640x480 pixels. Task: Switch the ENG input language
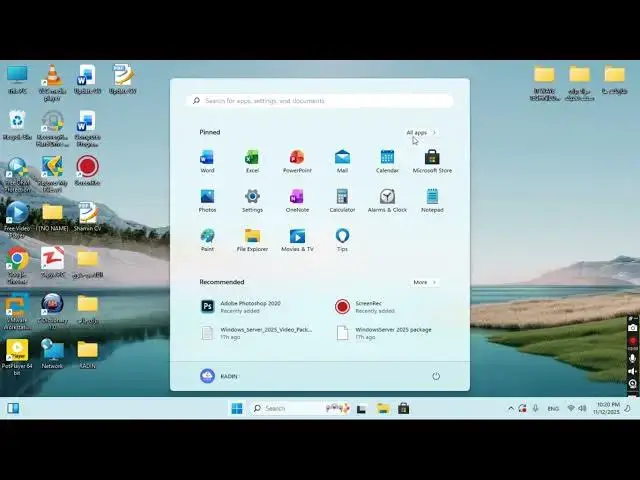(553, 409)
